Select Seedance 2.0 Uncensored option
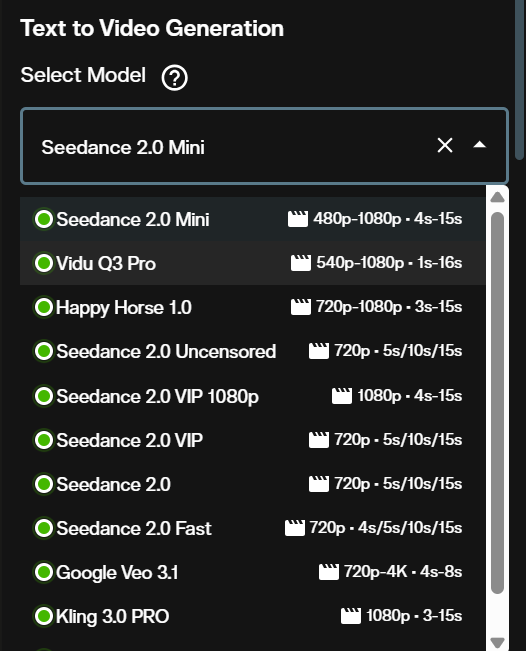Viewport: 526px width, 651px height. (x=252, y=351)
